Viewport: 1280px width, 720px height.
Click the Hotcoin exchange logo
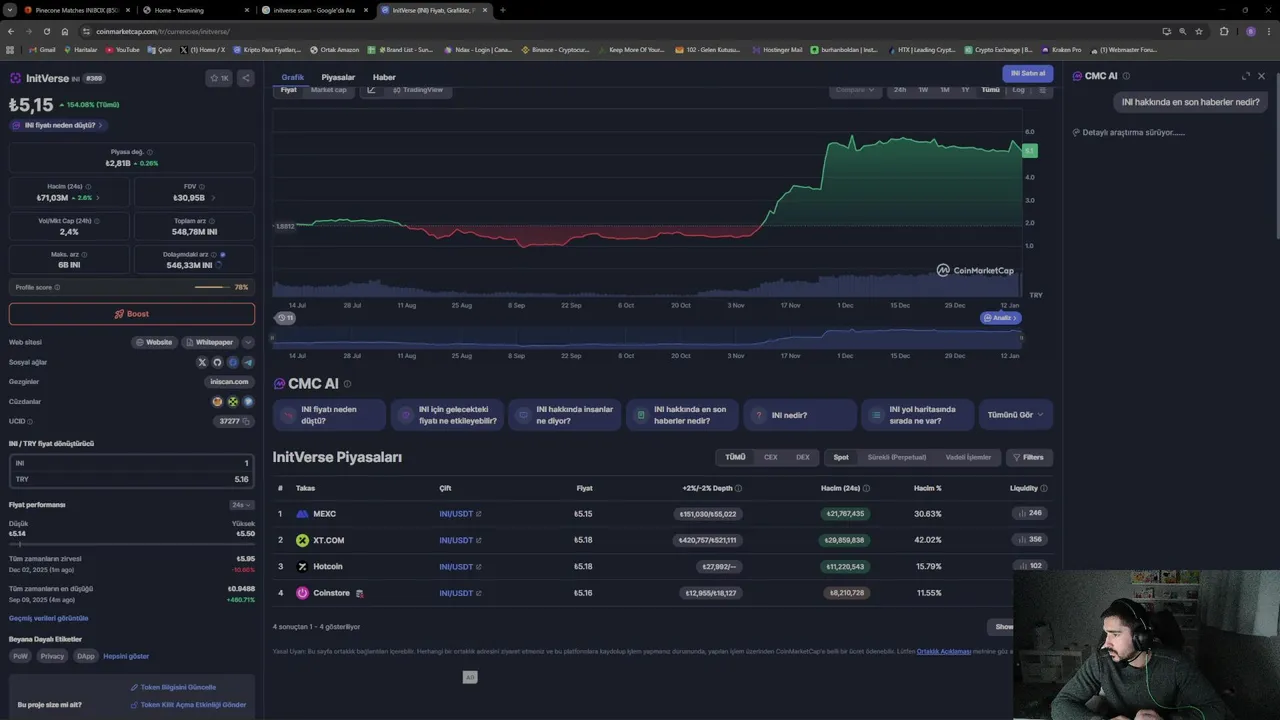tap(302, 567)
